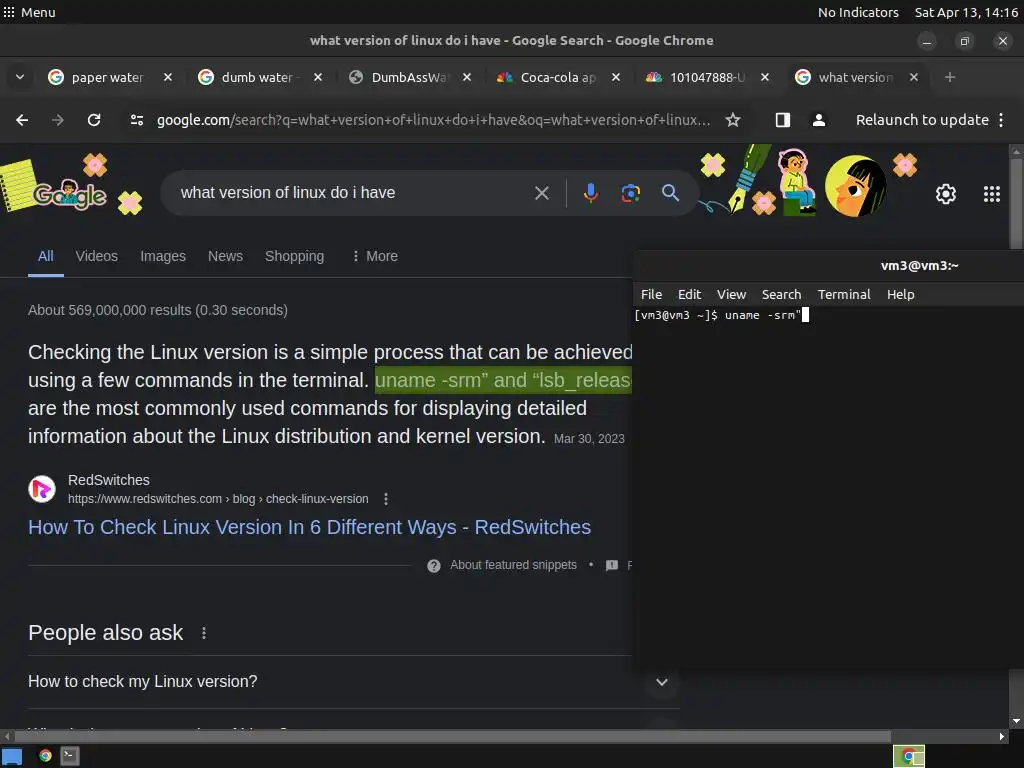Open options beside People also ask
Image resolution: width=1024 pixels, height=768 pixels.
204,633
